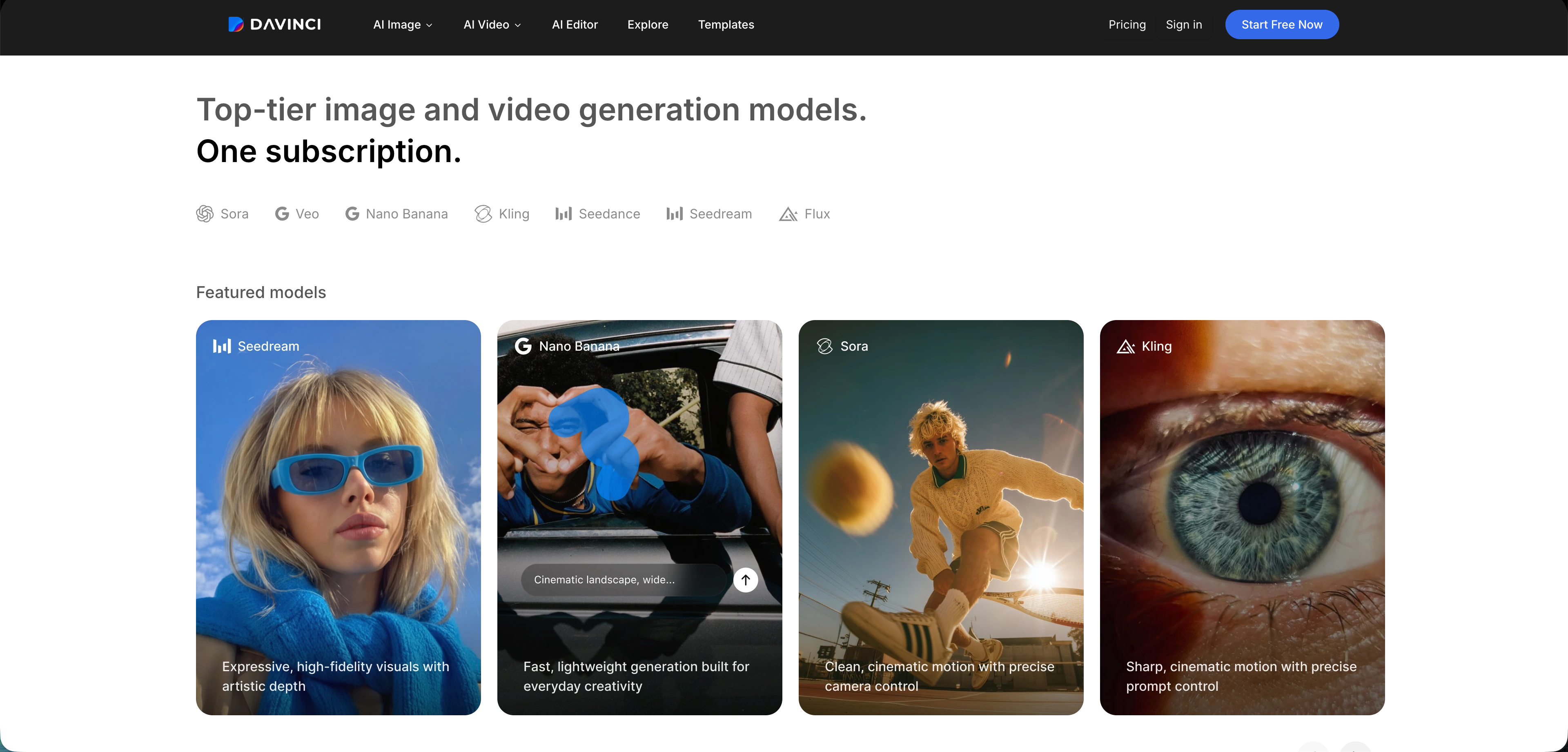Click the Flux triangle icon
The height and width of the screenshot is (752, 1568).
(x=788, y=214)
